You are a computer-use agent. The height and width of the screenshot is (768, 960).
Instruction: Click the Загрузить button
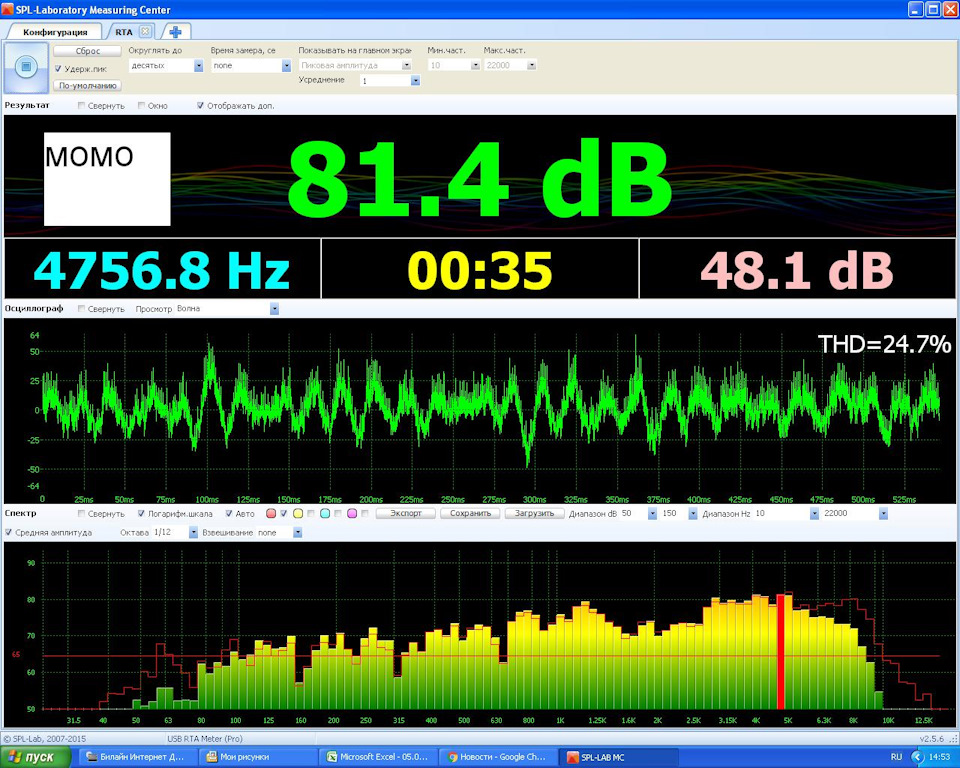click(534, 513)
